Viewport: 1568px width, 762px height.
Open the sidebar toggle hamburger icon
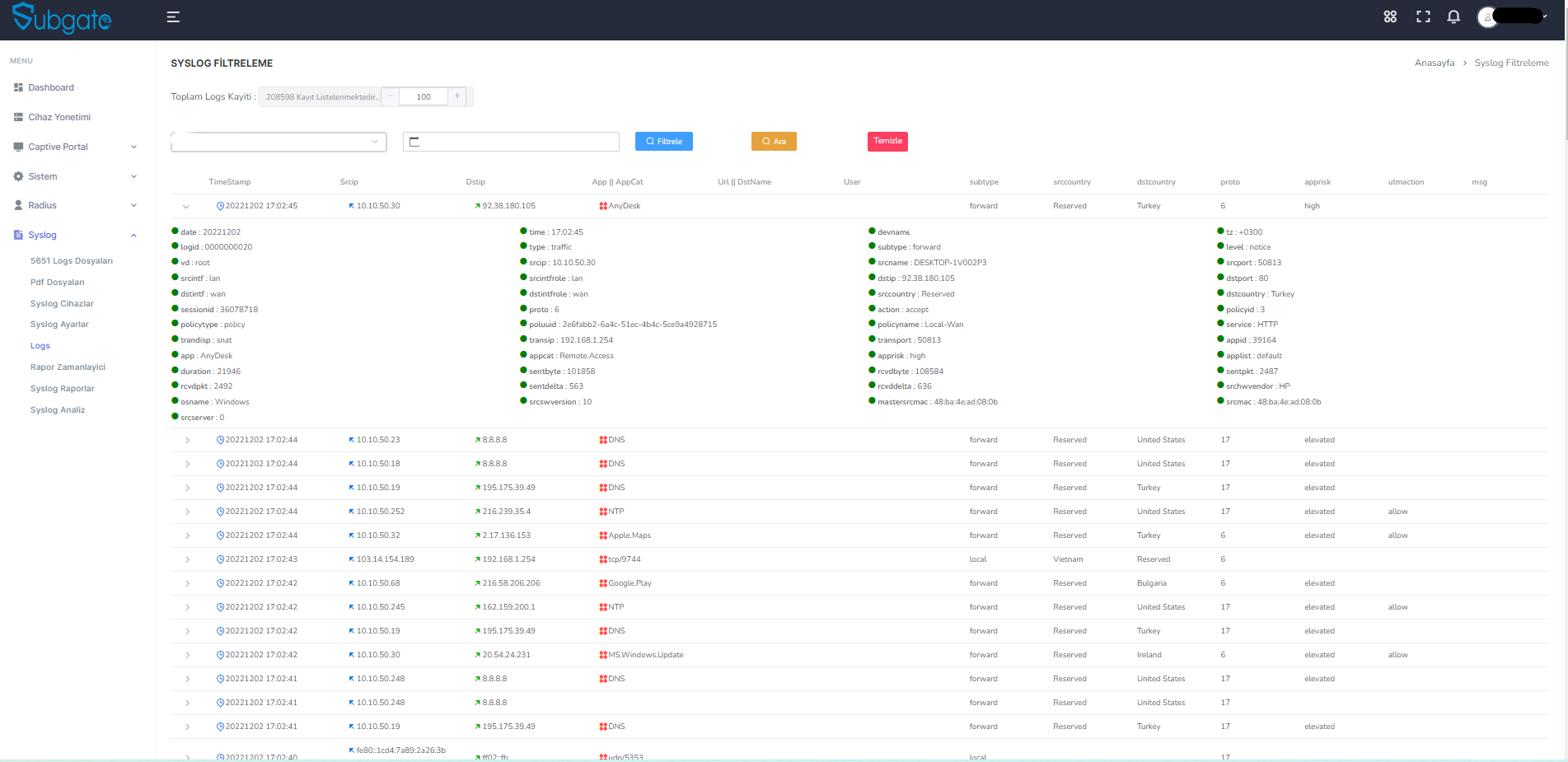pos(172,16)
